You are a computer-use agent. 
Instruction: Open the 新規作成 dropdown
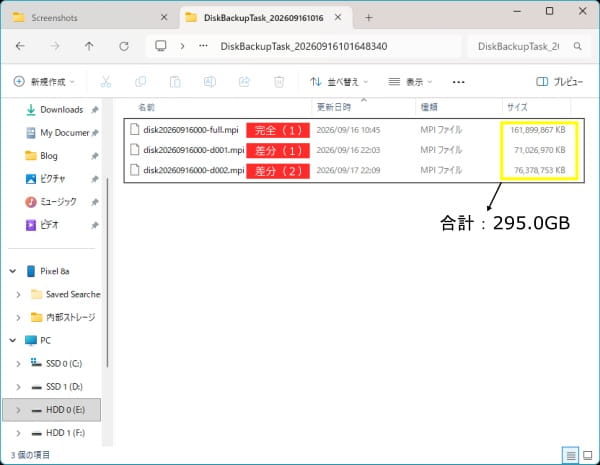pos(44,82)
